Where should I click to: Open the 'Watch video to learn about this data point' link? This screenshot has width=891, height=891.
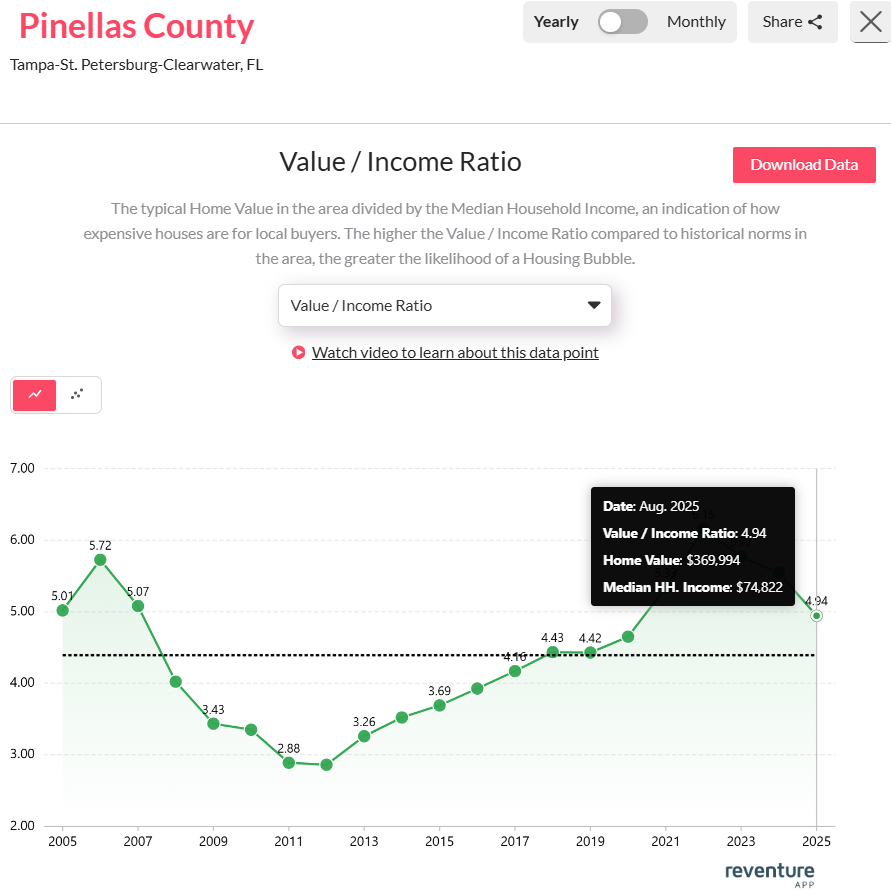(x=455, y=352)
